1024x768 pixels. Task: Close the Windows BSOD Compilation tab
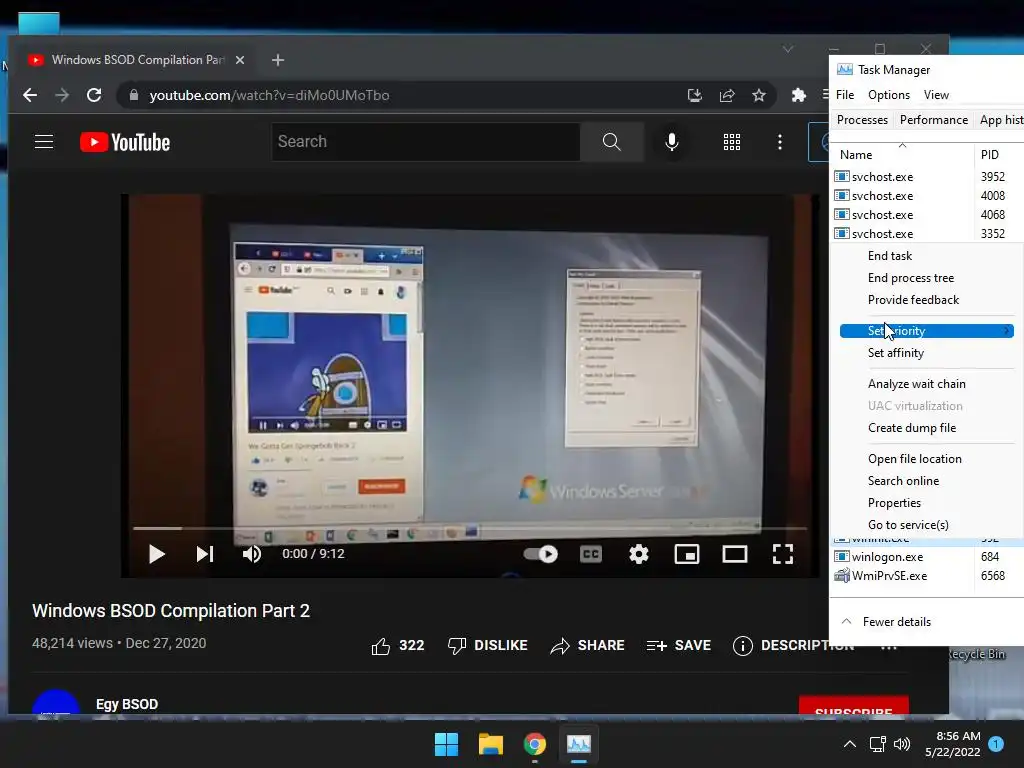coord(240,60)
